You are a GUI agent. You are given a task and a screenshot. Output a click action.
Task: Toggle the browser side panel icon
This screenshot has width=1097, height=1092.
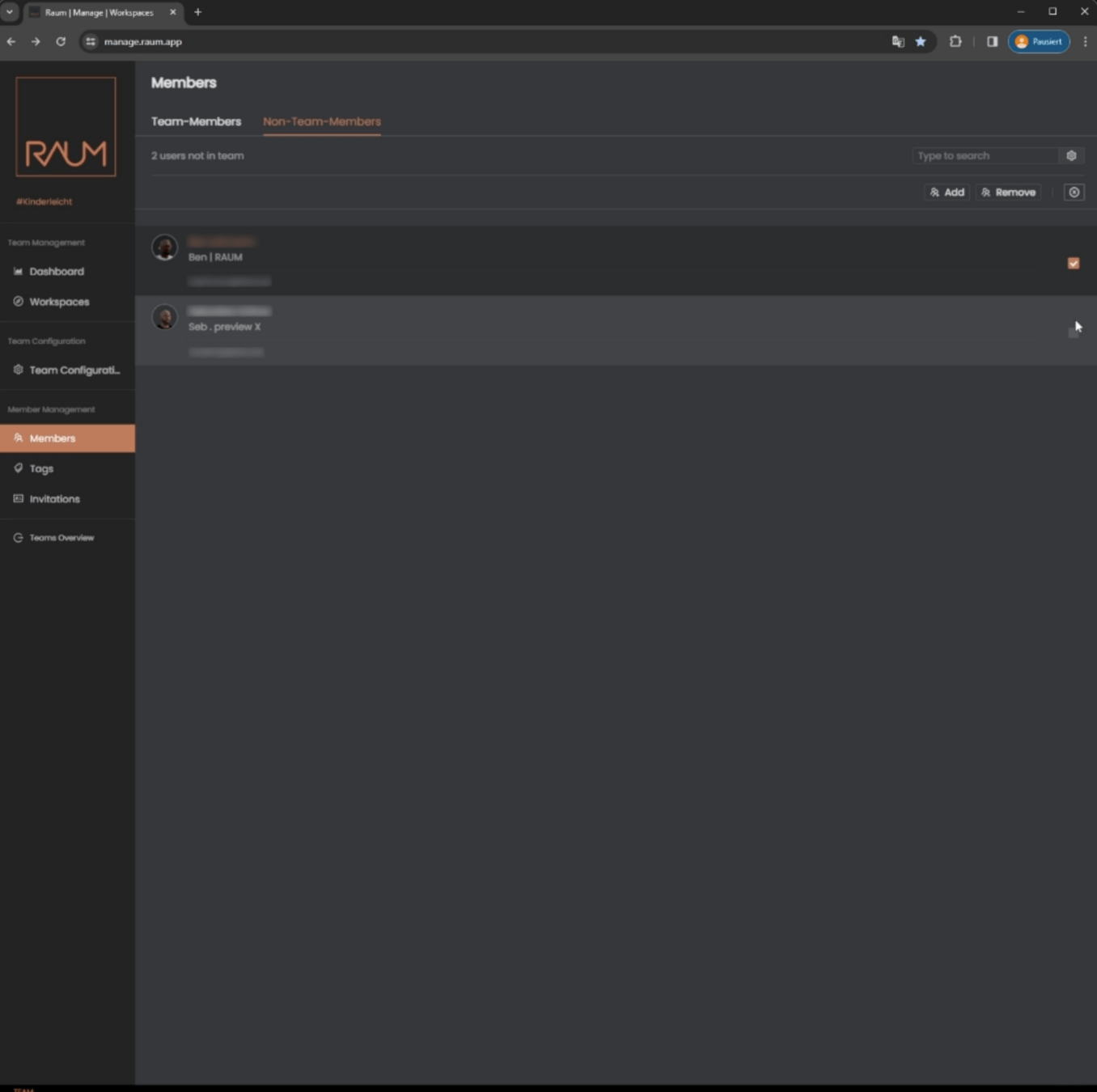point(992,42)
